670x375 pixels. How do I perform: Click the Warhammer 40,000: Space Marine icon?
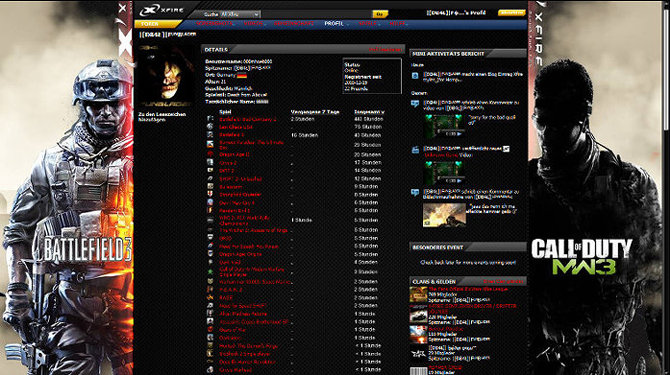click(x=210, y=282)
